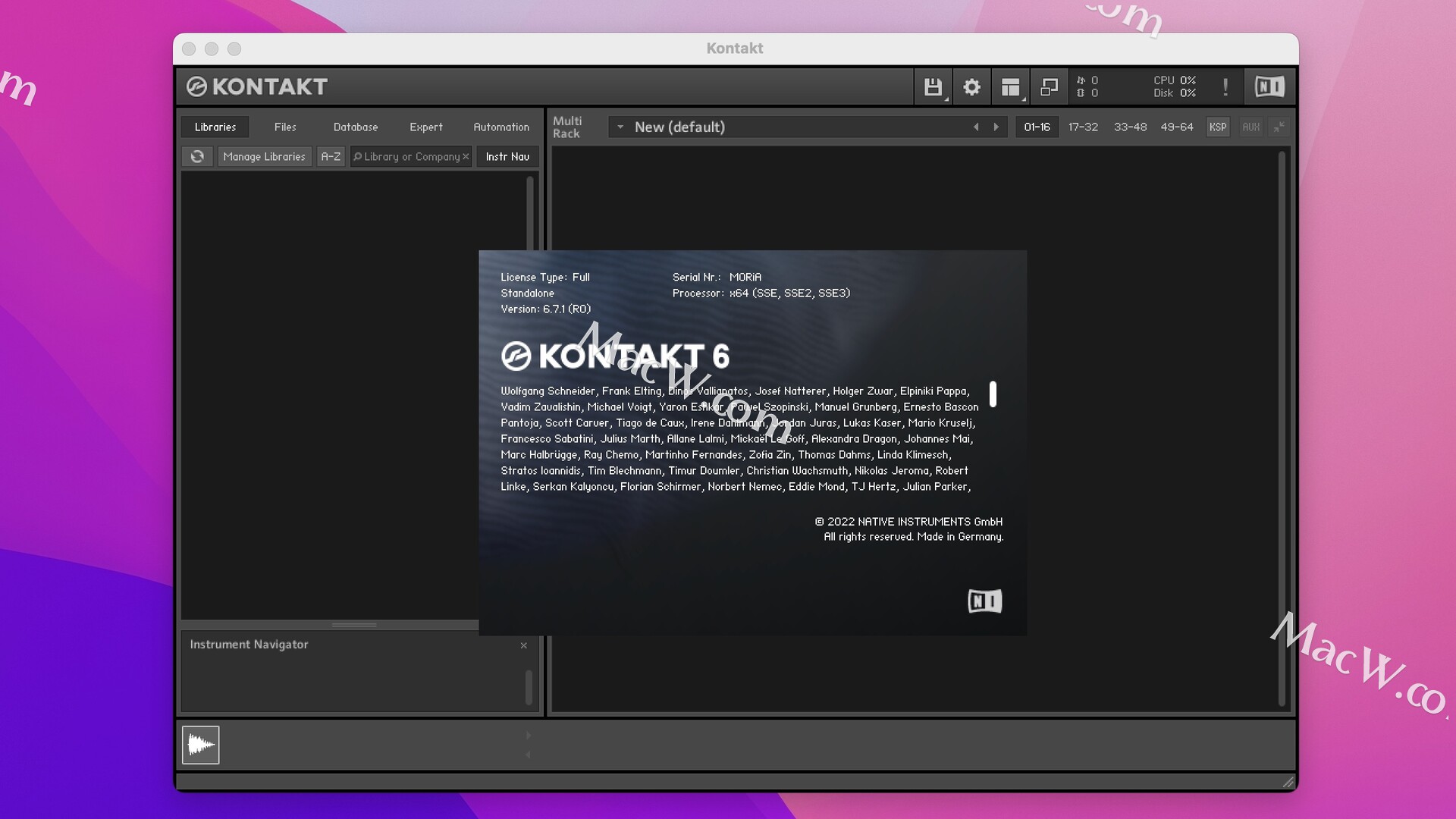Toggle the Instr Nav pane button
Image resolution: width=1456 pixels, height=819 pixels.
[507, 156]
